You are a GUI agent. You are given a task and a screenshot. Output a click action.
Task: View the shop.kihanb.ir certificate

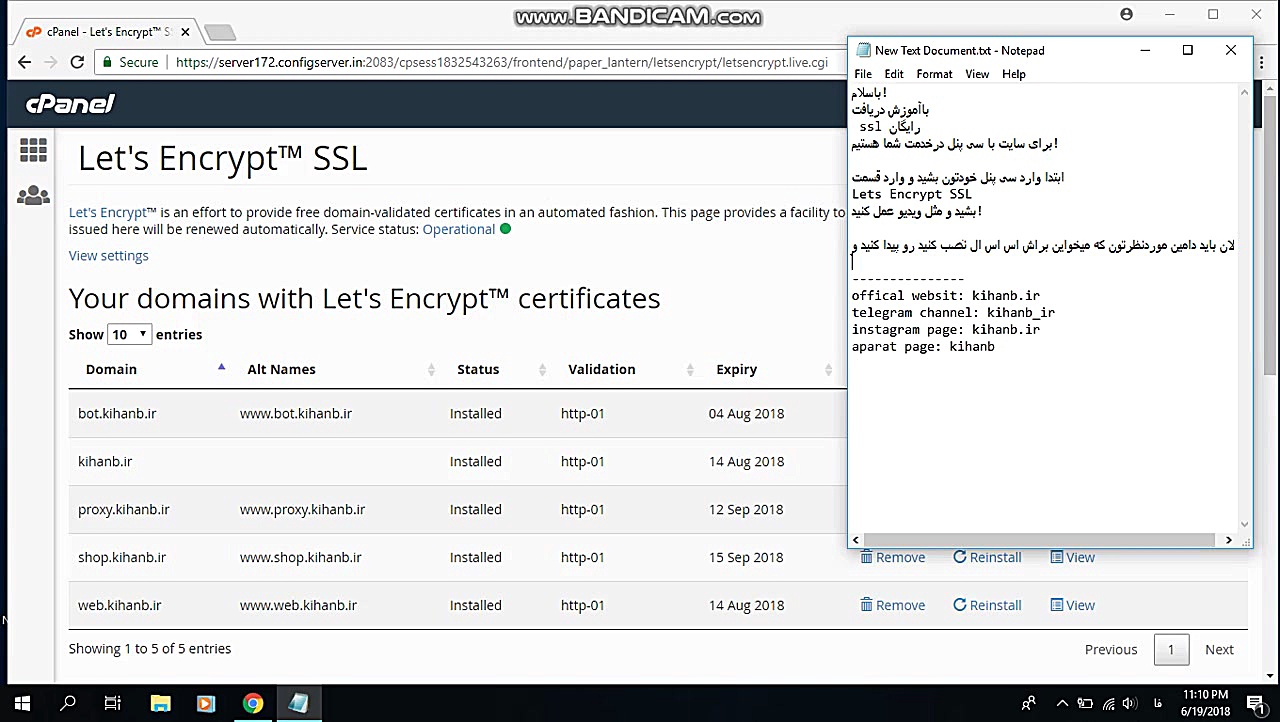pyautogui.click(x=1072, y=557)
